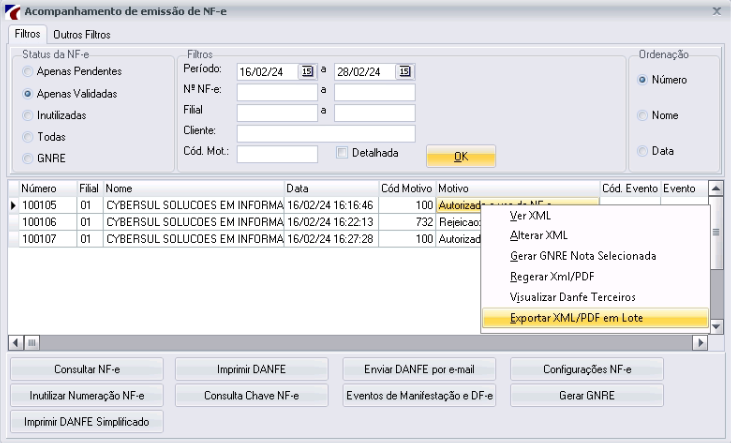Viewport: 731px width, 443px height.
Task: Click the Imprimir DANFE button
Action: coord(251,369)
